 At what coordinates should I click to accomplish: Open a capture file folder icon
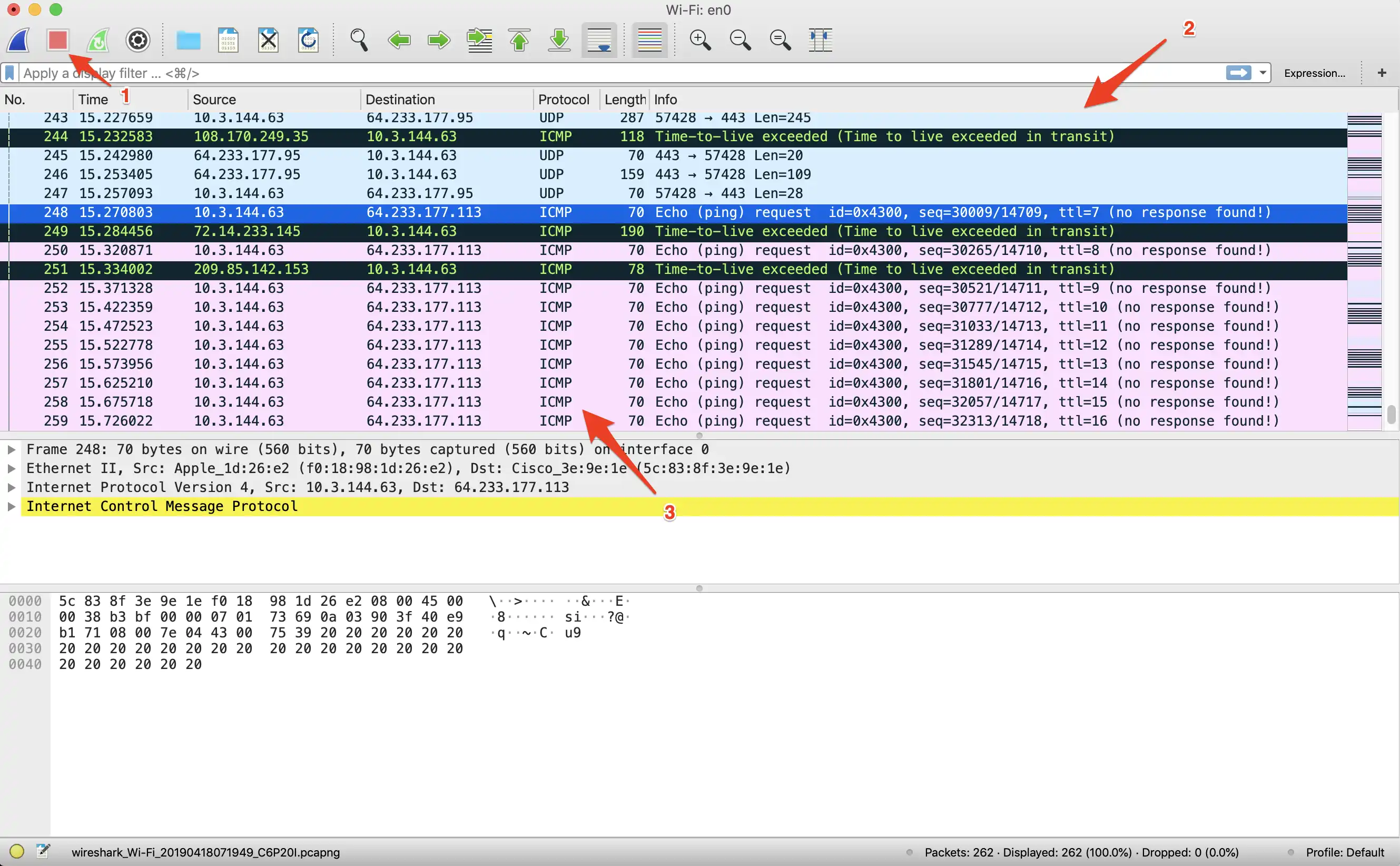pyautogui.click(x=188, y=40)
